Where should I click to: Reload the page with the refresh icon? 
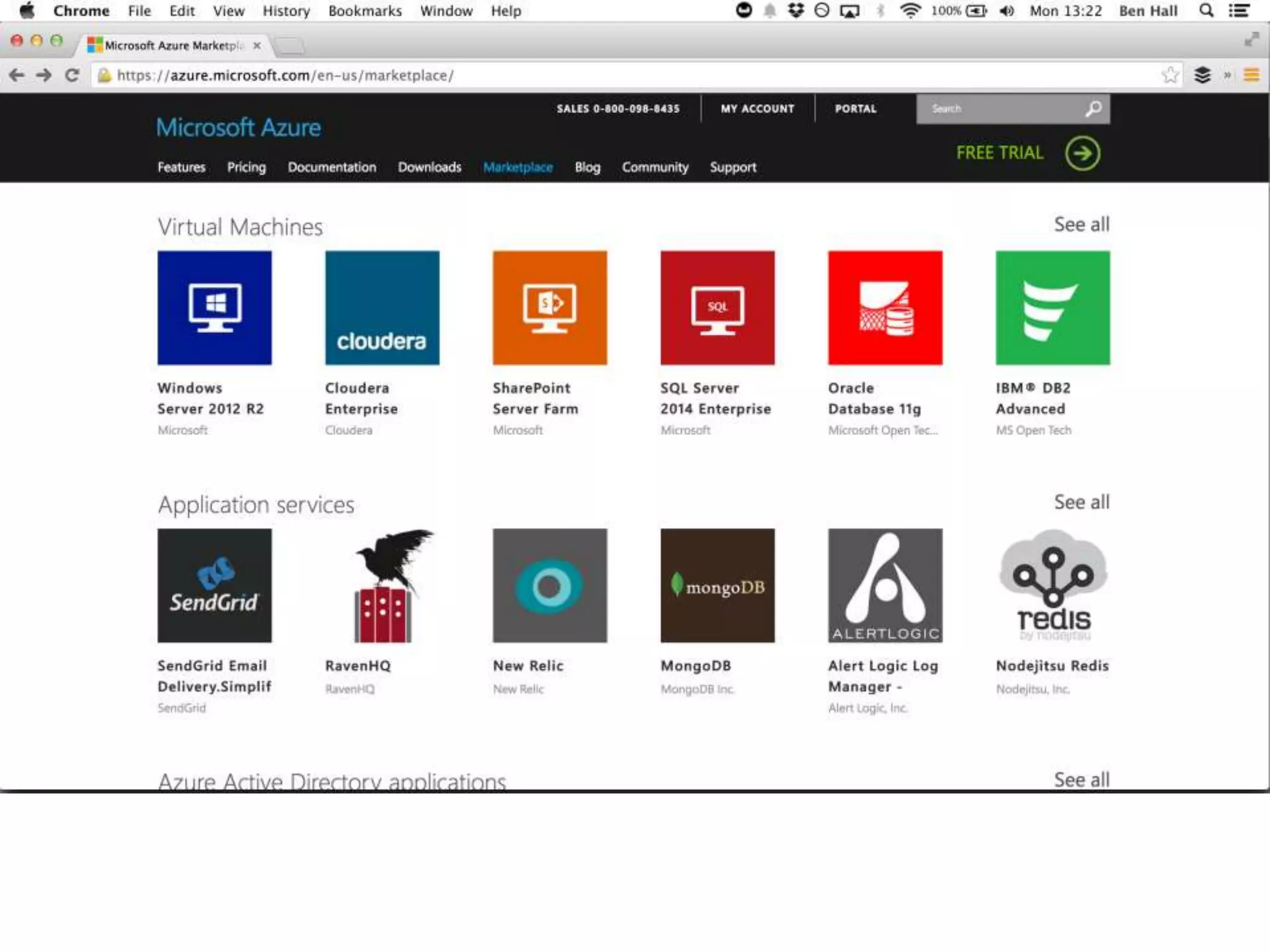(x=72, y=75)
